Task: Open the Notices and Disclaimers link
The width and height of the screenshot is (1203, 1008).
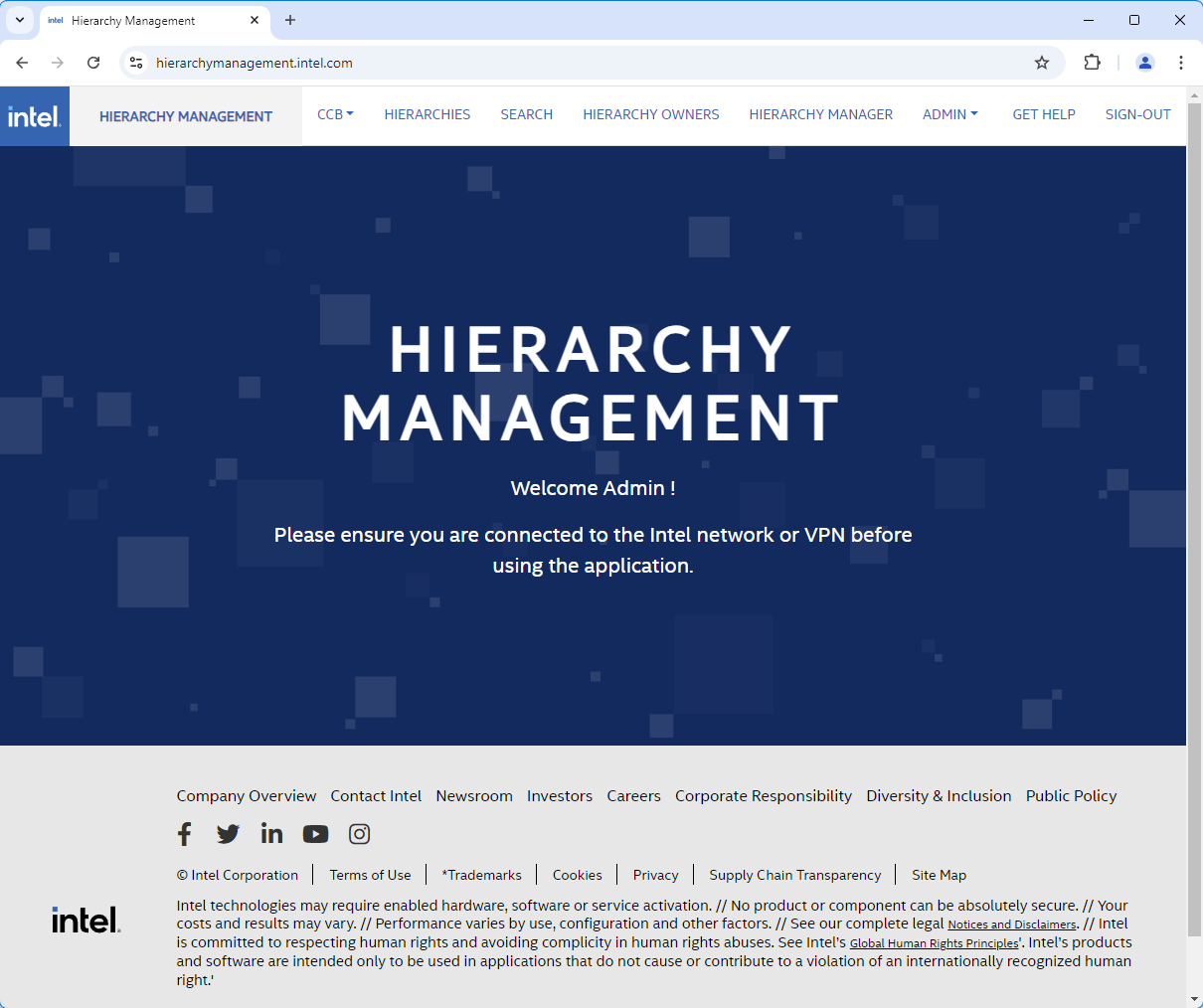Action: [1012, 924]
